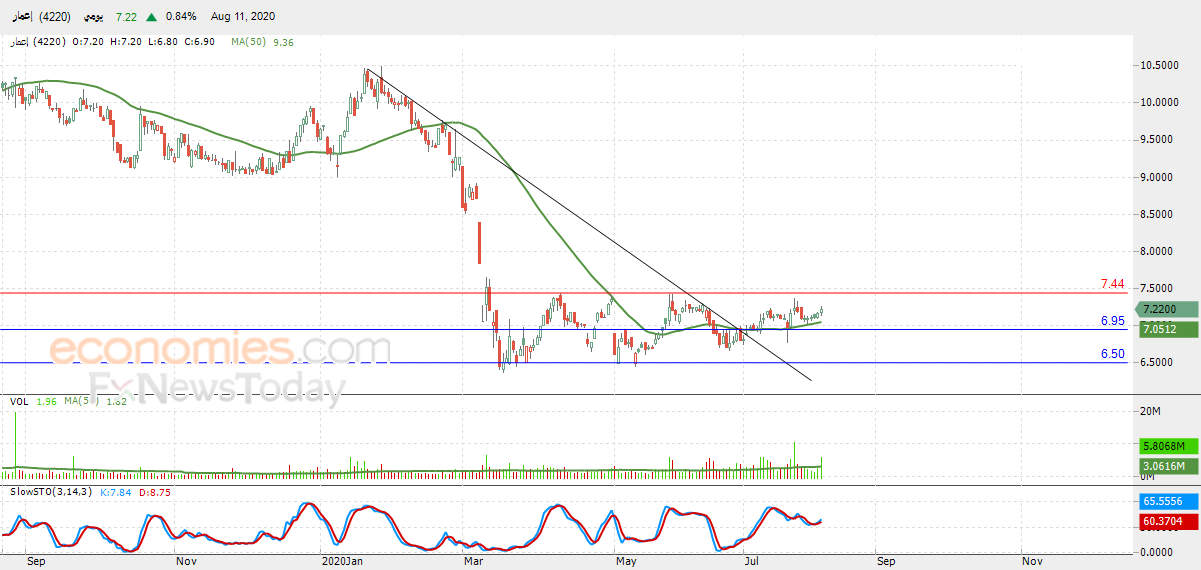Viewport: 1201px width, 570px height.
Task: Click the 0.0000 stochastic axis label
Action: [1157, 552]
